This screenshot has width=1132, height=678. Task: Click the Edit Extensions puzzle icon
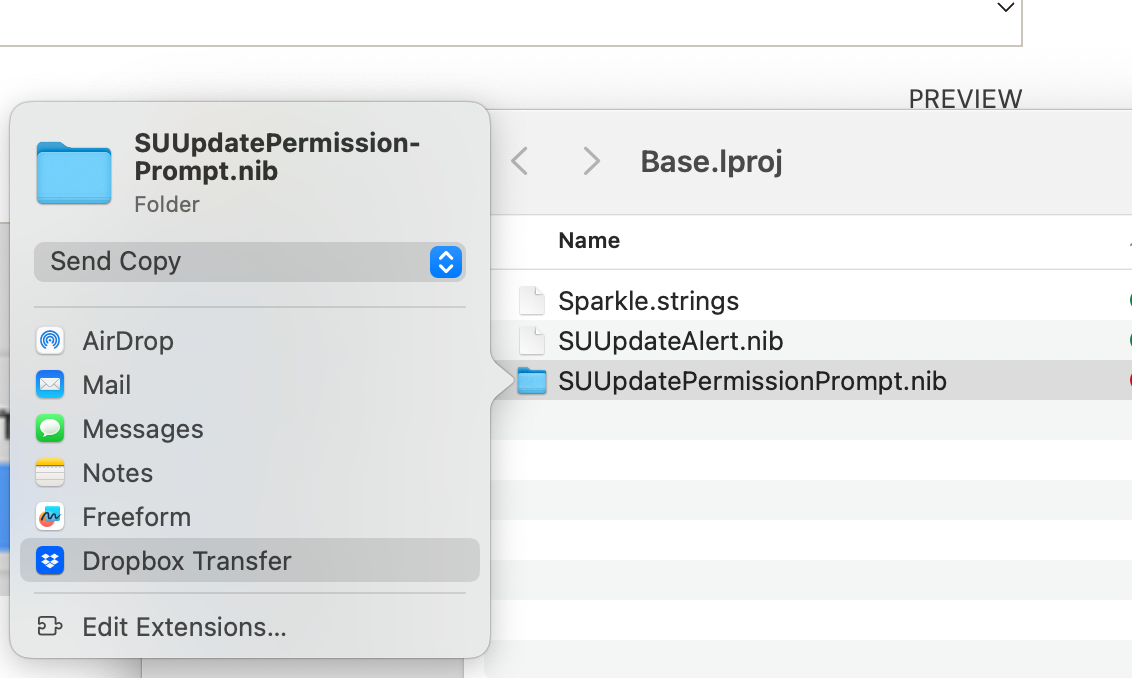[50, 627]
